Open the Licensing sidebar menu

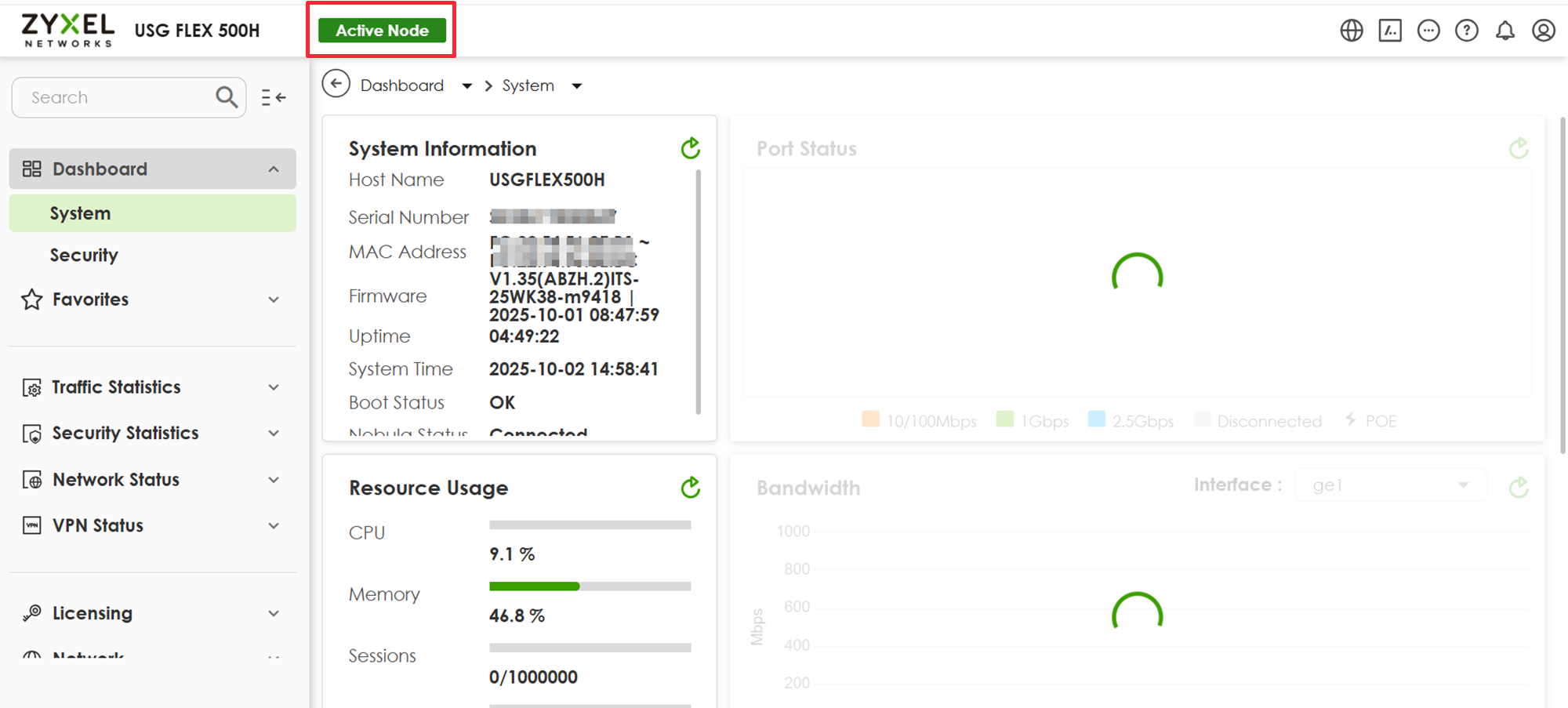coord(153,613)
